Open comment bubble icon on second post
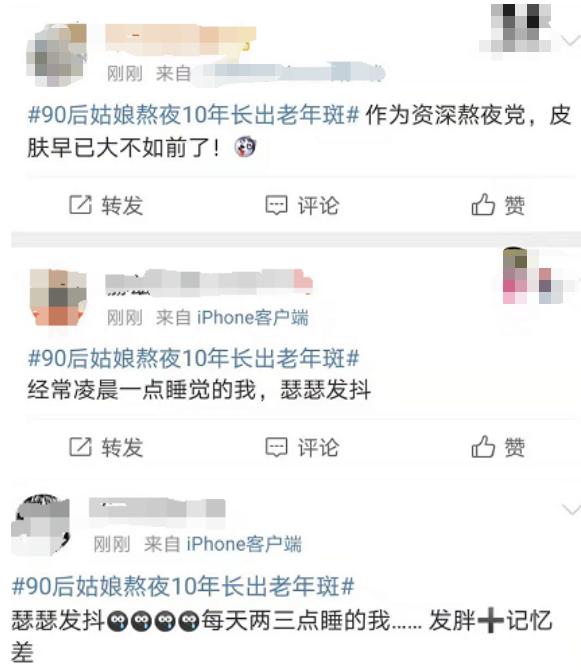 276,448
